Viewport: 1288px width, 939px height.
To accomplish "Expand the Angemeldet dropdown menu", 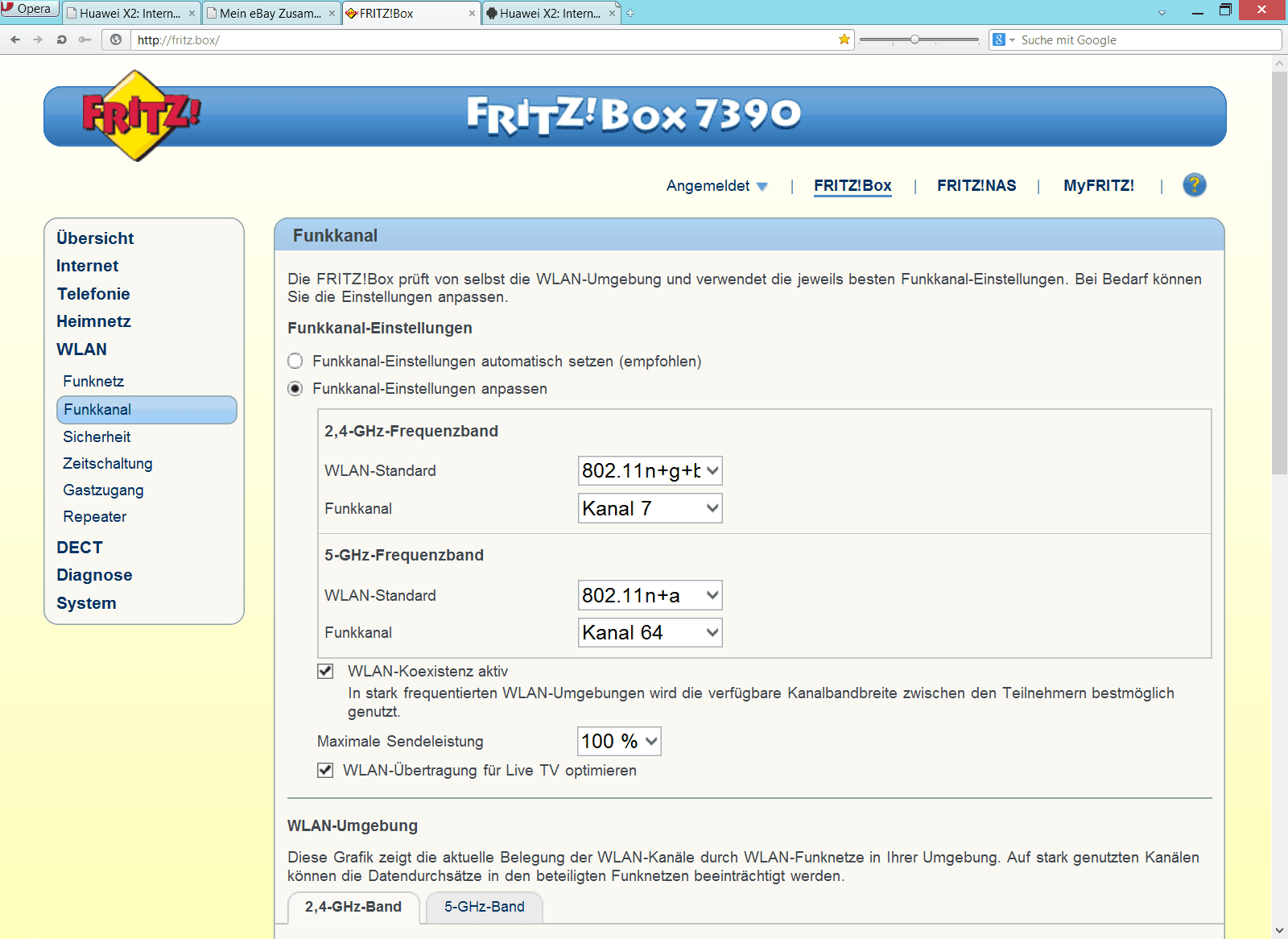I will tap(717, 185).
